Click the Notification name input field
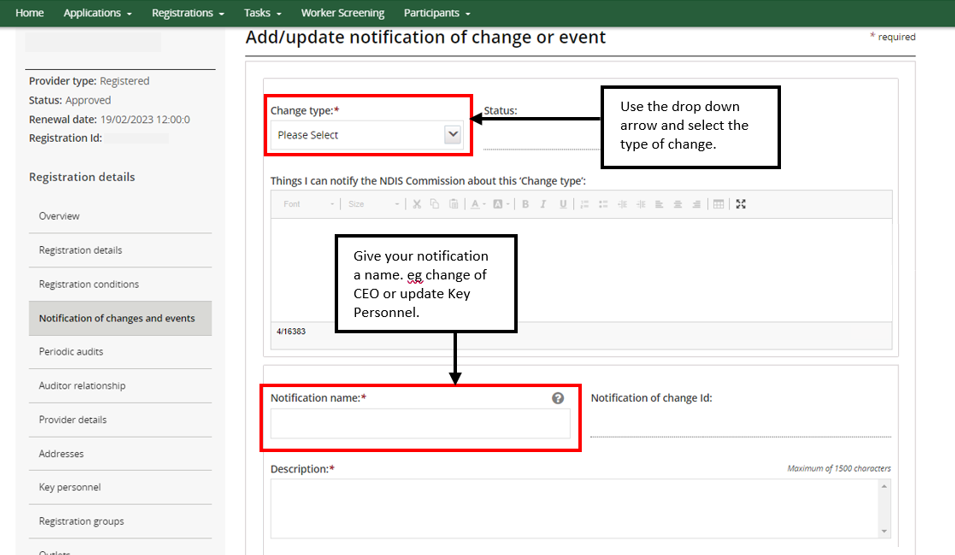Screen dimensions: 955x555 click(x=420, y=424)
